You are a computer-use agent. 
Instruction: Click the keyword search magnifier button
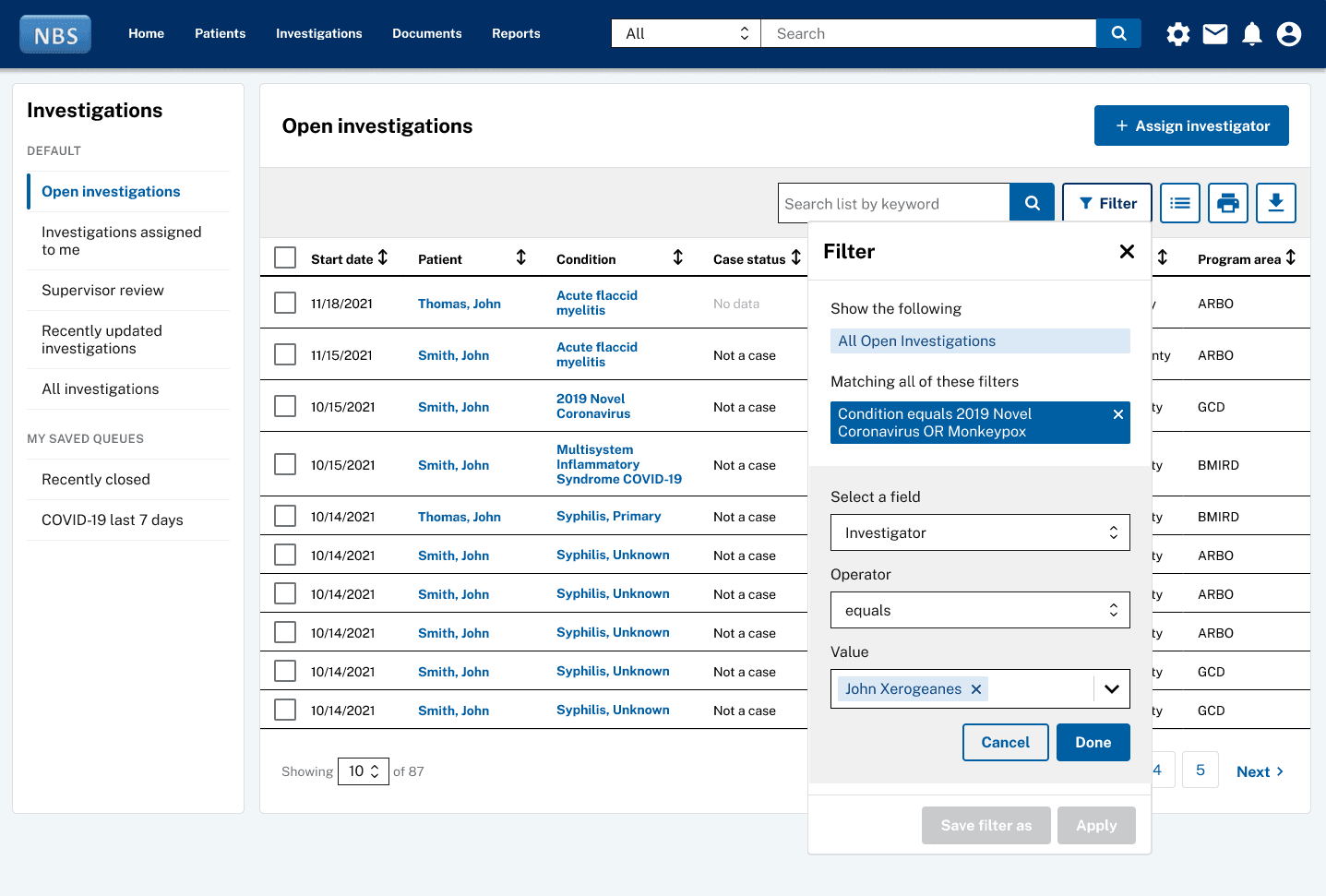[1033, 203]
